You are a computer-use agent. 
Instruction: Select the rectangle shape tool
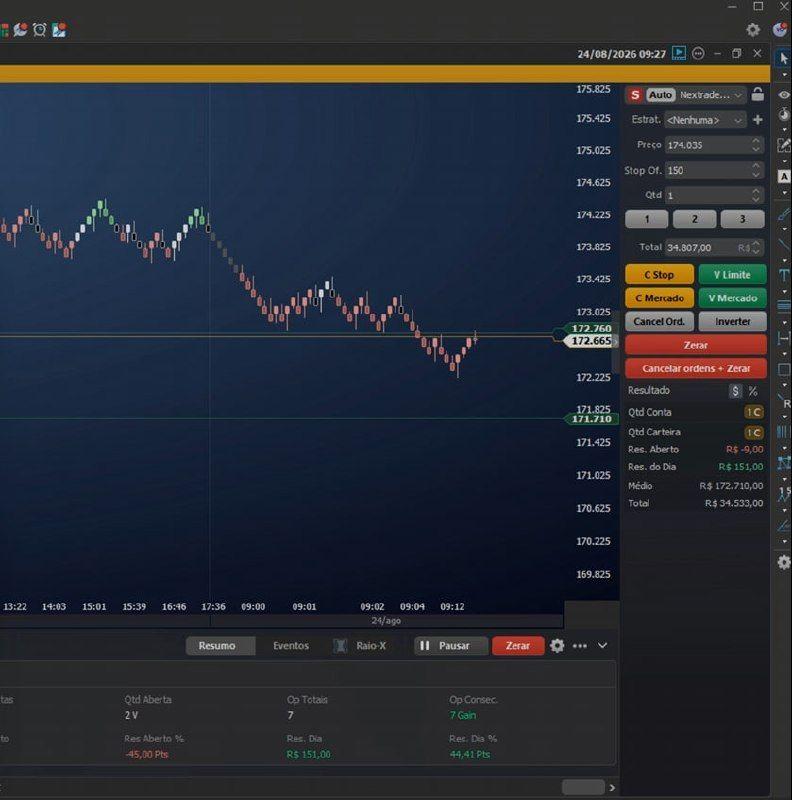[784, 369]
